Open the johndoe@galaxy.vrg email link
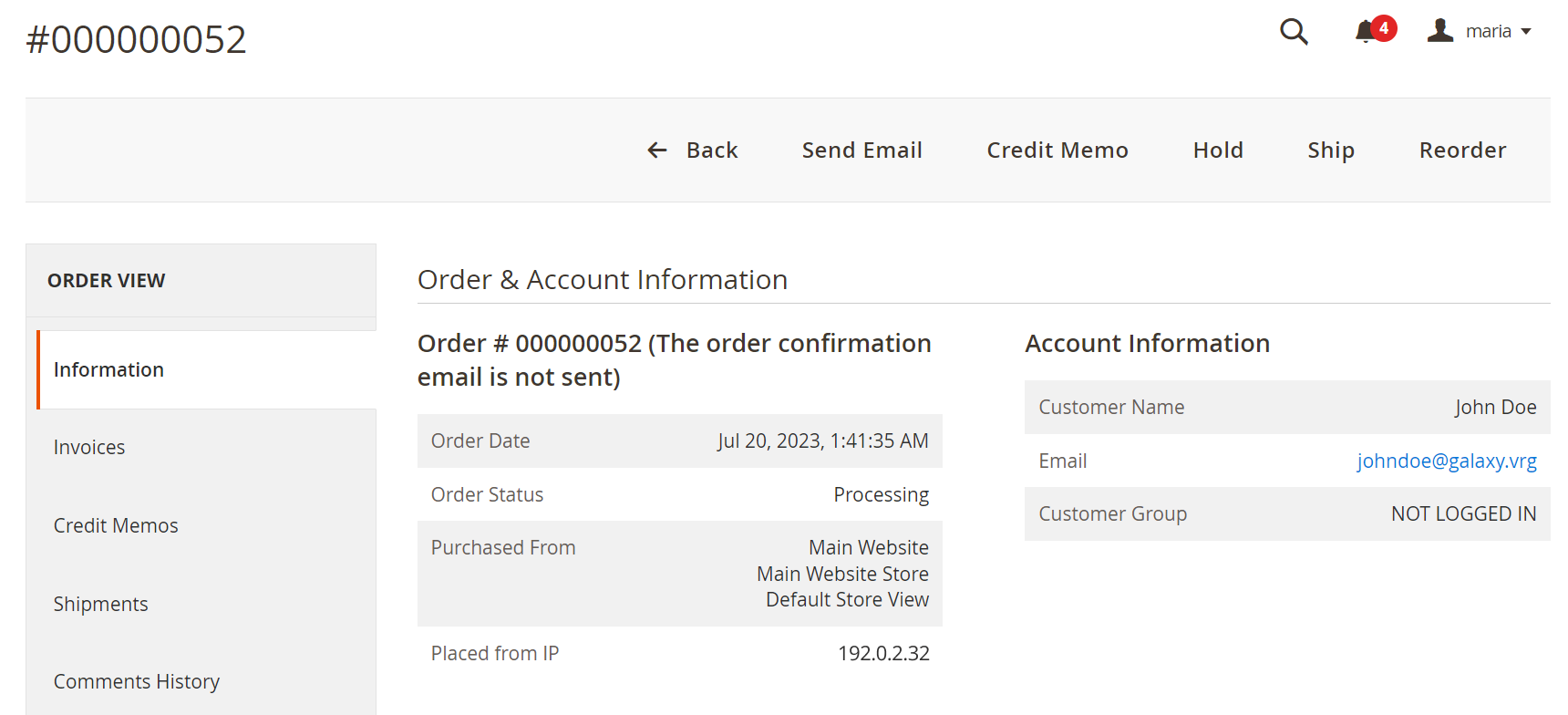The width and height of the screenshot is (1568, 715). [x=1447, y=461]
